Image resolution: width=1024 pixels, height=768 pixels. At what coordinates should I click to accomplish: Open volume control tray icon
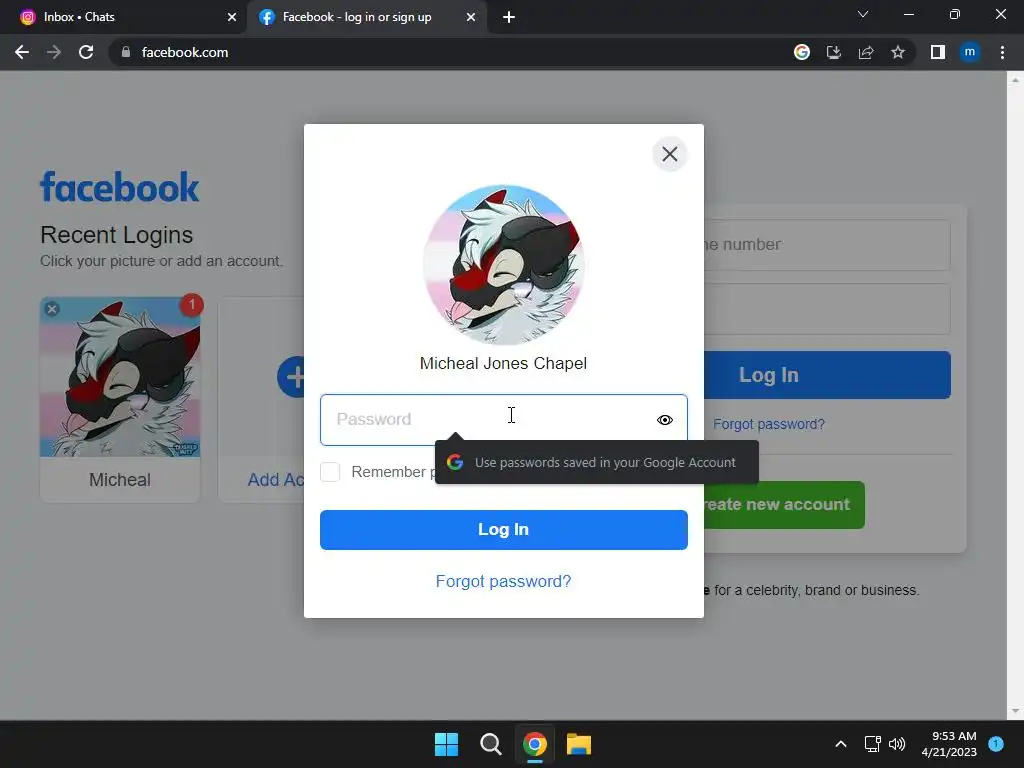pyautogui.click(x=897, y=744)
